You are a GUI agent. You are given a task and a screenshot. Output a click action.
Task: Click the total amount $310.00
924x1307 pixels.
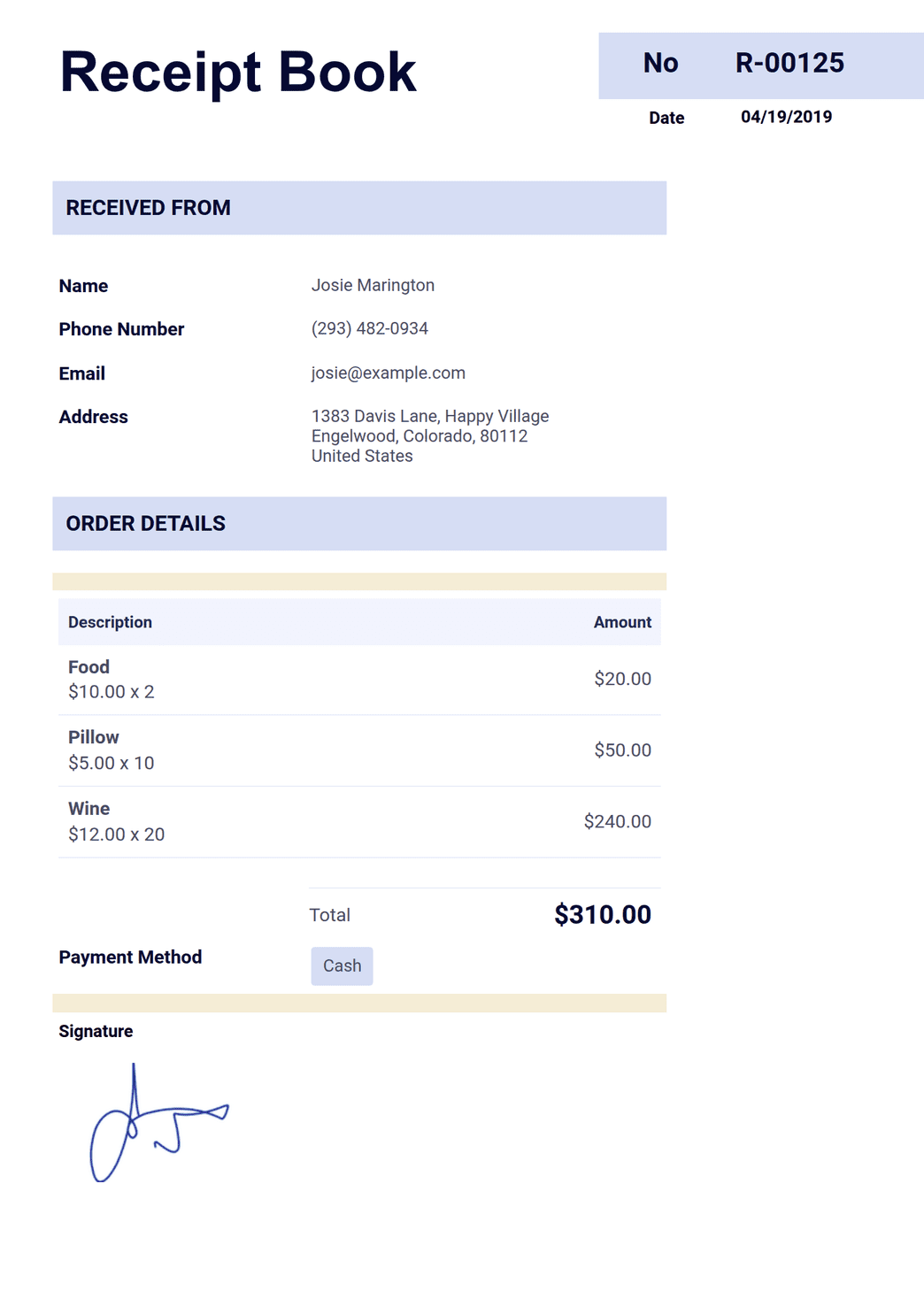point(603,914)
